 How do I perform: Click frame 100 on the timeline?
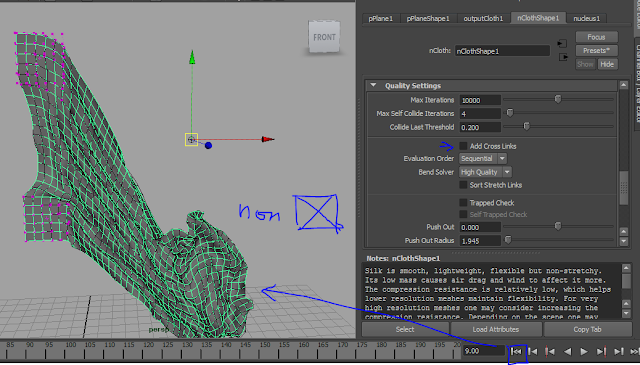(x=71, y=345)
